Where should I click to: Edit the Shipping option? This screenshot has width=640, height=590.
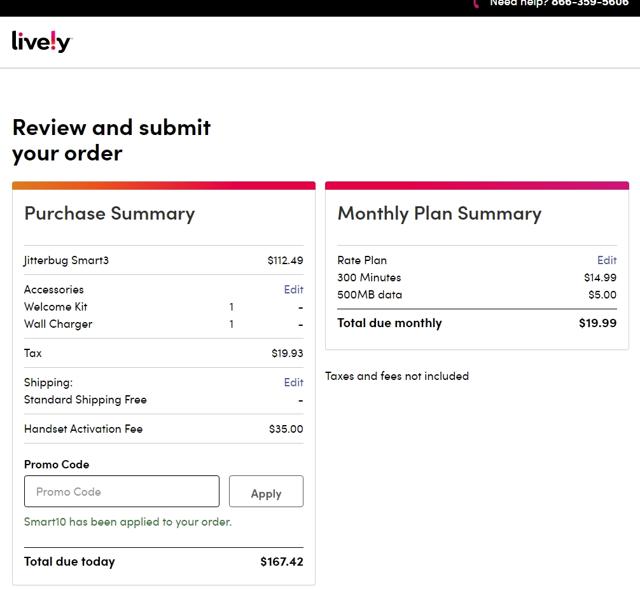293,382
